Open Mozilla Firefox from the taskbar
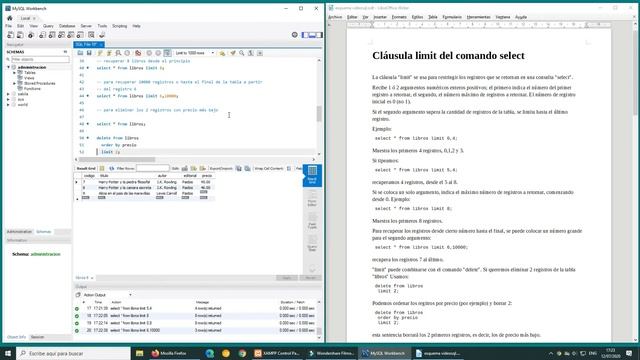 169,353
